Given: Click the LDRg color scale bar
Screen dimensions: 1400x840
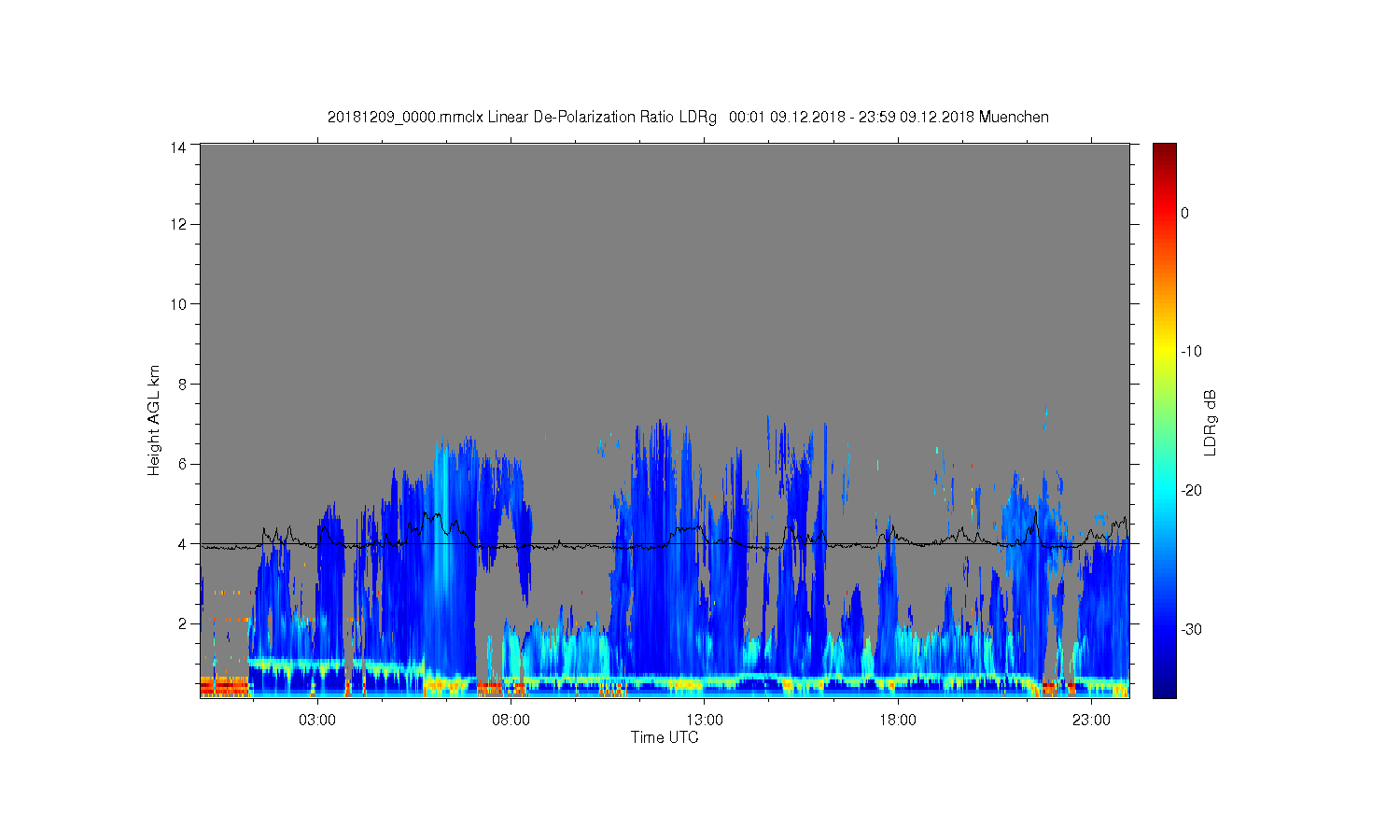Looking at the screenshot, I should 1164,420.
